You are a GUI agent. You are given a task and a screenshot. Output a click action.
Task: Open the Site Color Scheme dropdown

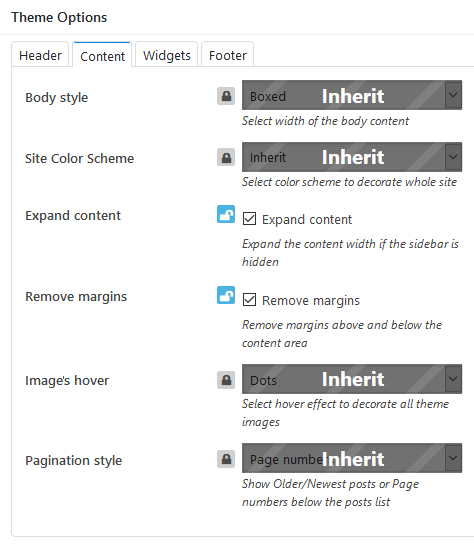tap(352, 157)
